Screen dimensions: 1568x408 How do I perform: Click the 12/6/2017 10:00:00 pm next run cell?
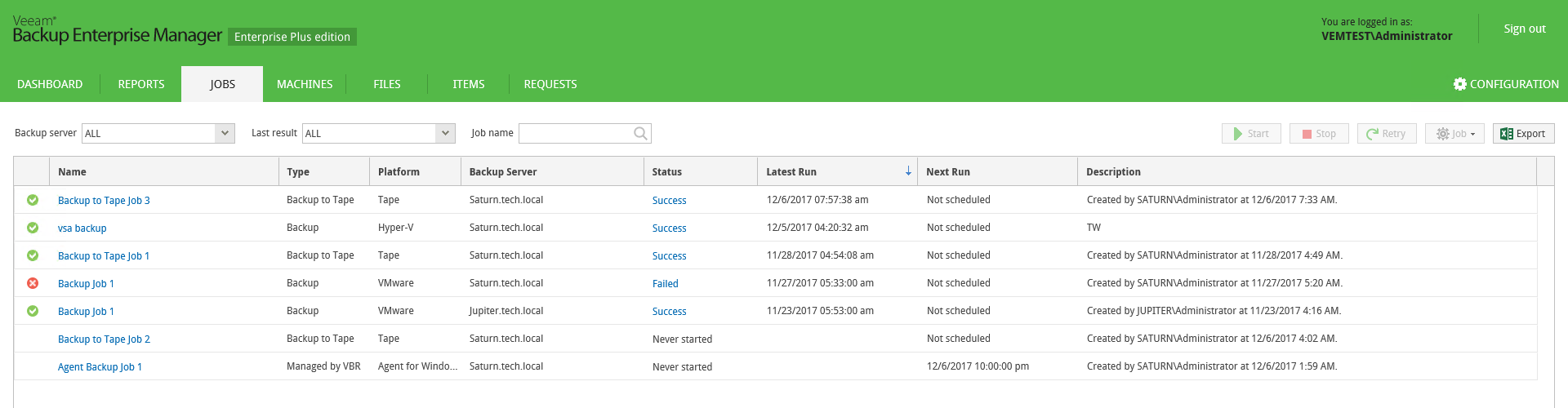tap(978, 366)
